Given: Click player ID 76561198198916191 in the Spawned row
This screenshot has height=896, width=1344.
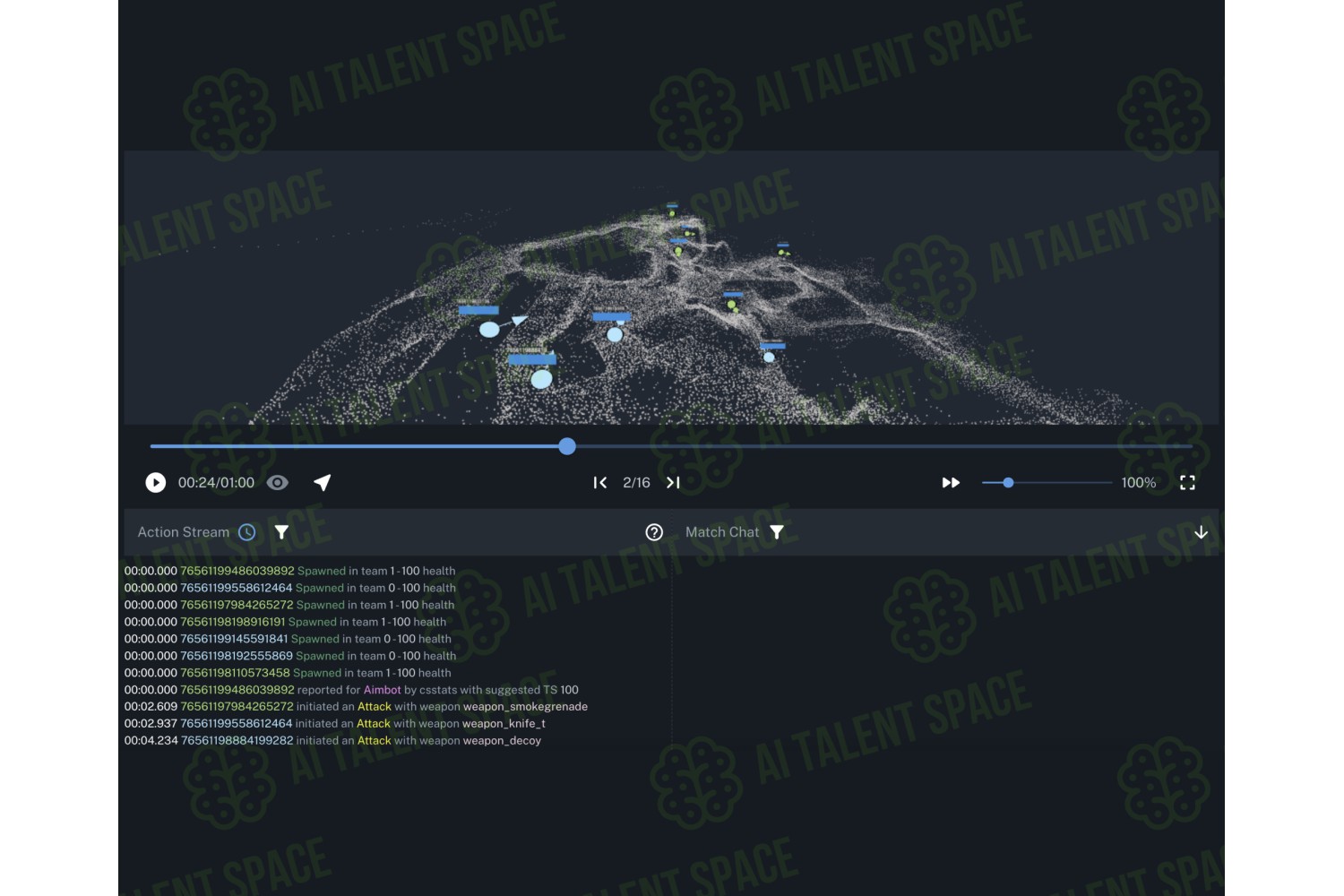Looking at the screenshot, I should click(233, 622).
